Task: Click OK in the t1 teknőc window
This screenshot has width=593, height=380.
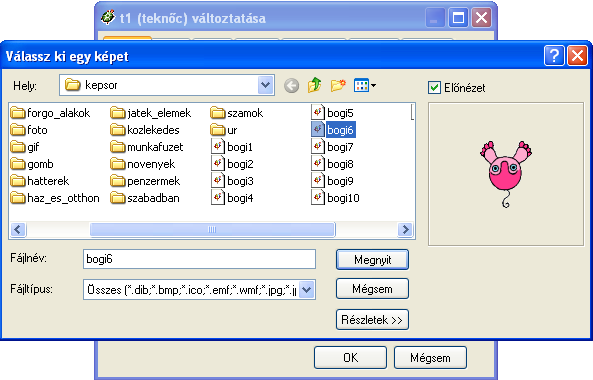Action: click(x=350, y=358)
